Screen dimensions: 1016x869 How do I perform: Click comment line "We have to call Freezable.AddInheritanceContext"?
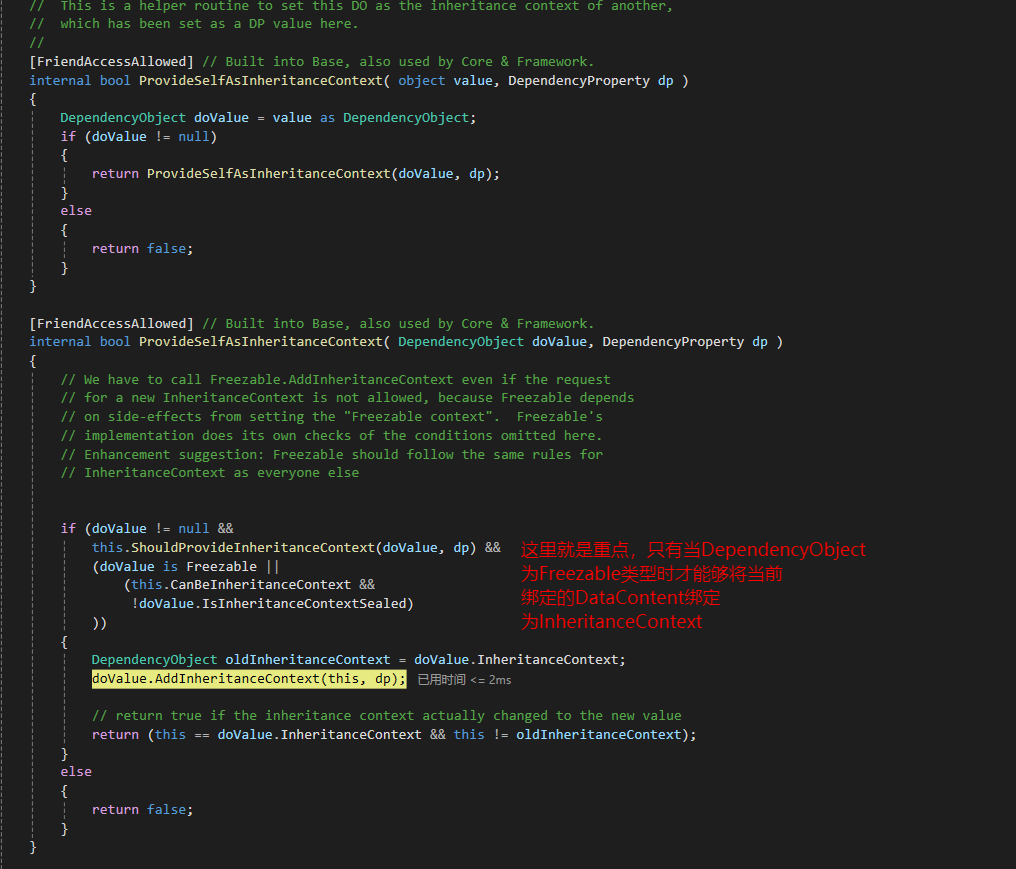click(336, 380)
